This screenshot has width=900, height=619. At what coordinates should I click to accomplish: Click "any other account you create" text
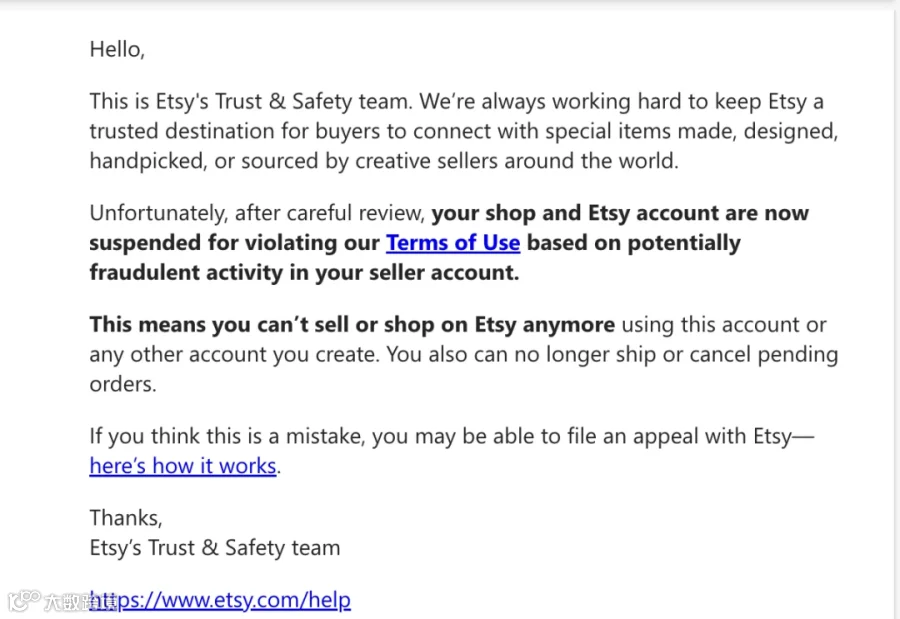233,355
